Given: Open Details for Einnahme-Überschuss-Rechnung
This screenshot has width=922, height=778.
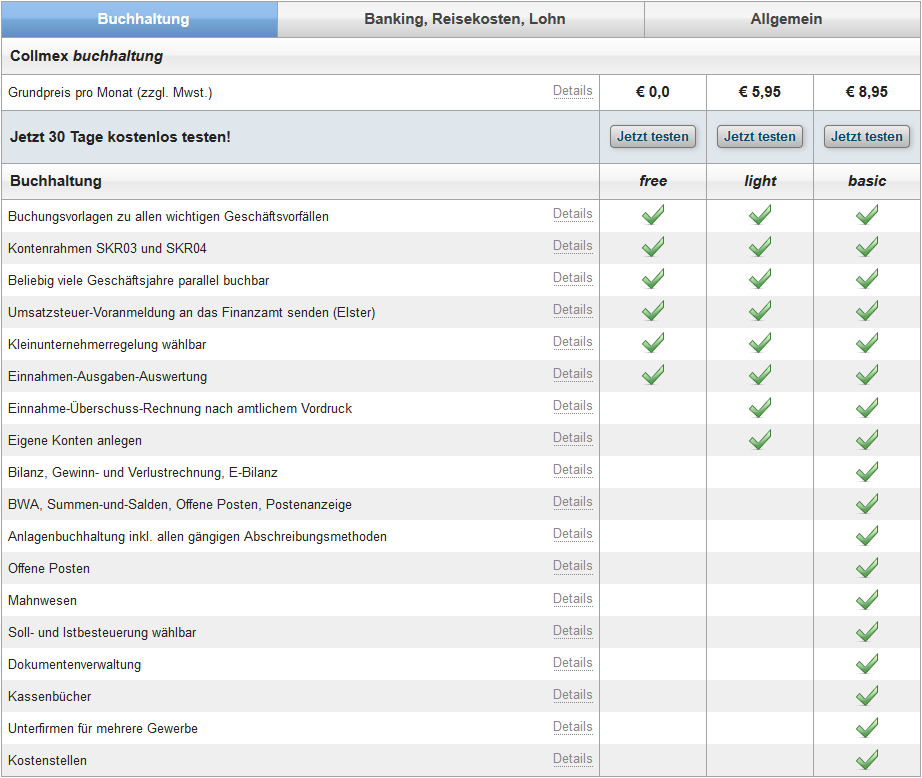Looking at the screenshot, I should tap(573, 406).
